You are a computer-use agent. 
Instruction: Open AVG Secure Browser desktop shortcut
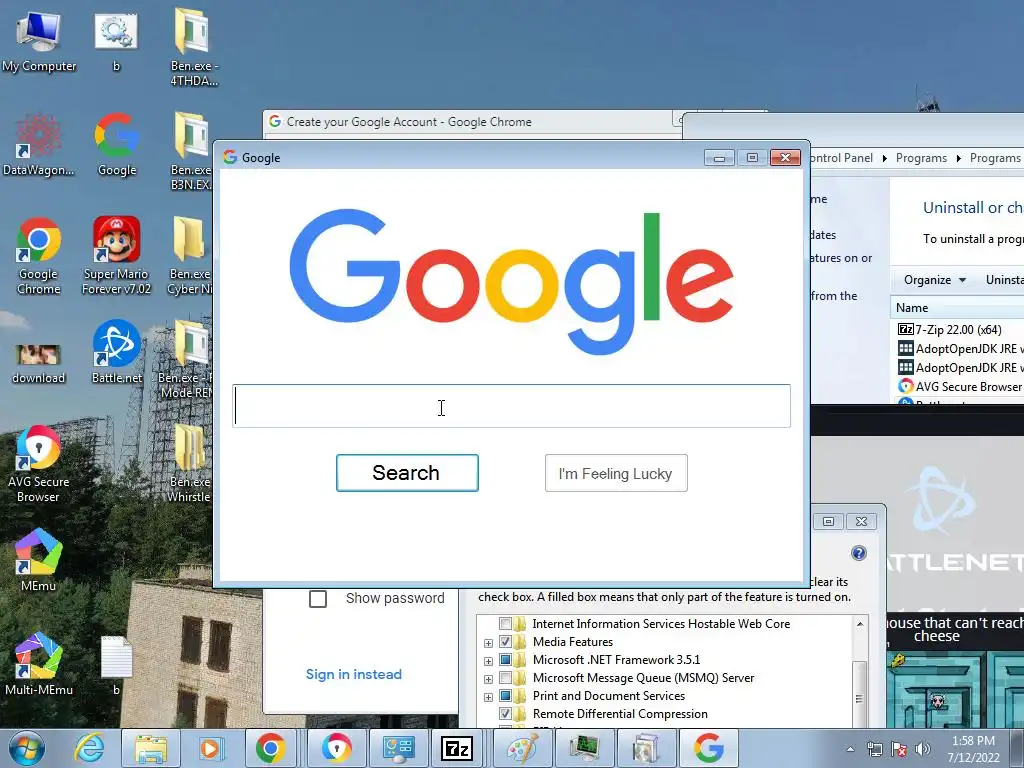tap(39, 464)
